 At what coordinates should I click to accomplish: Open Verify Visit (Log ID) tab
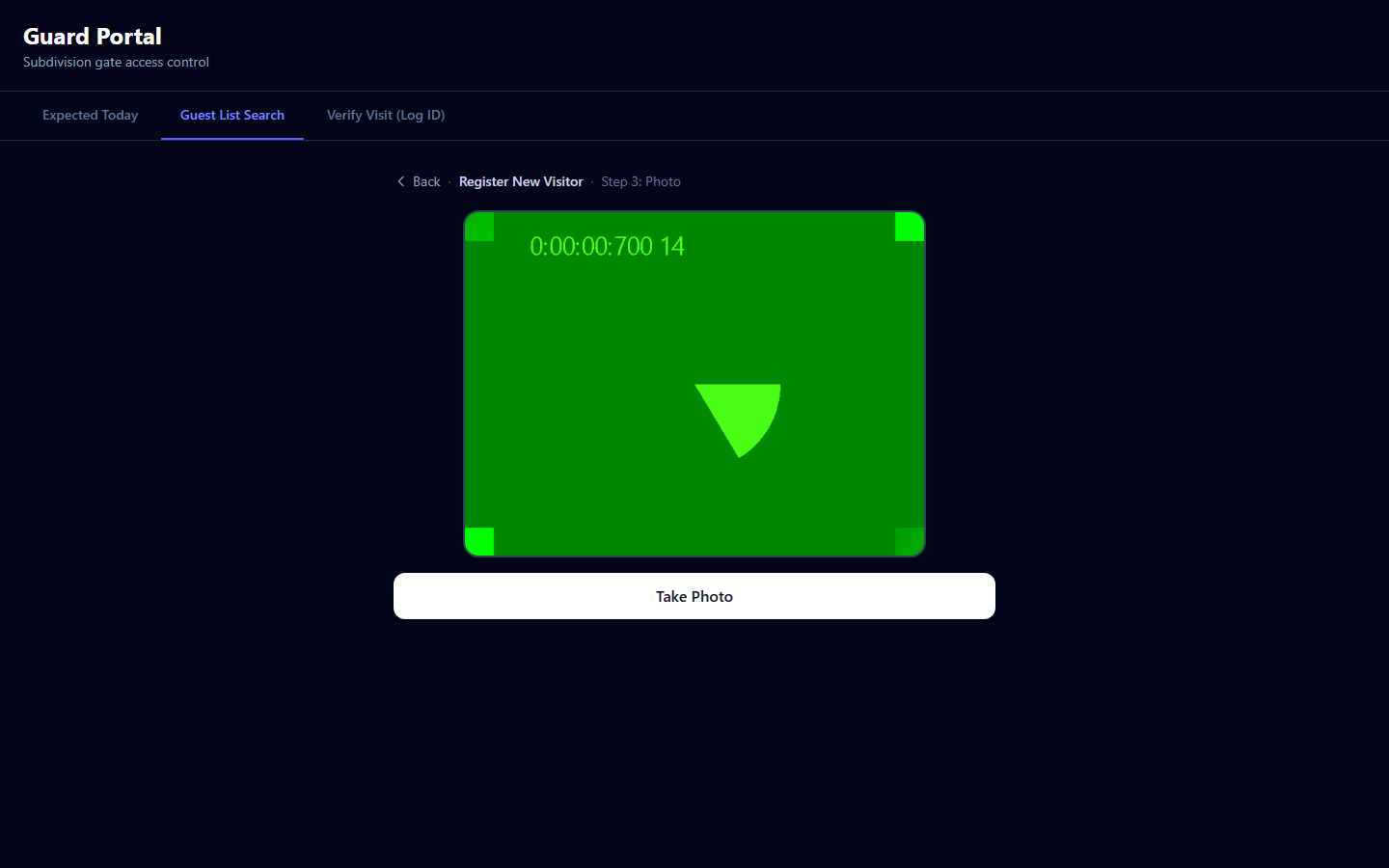(386, 116)
